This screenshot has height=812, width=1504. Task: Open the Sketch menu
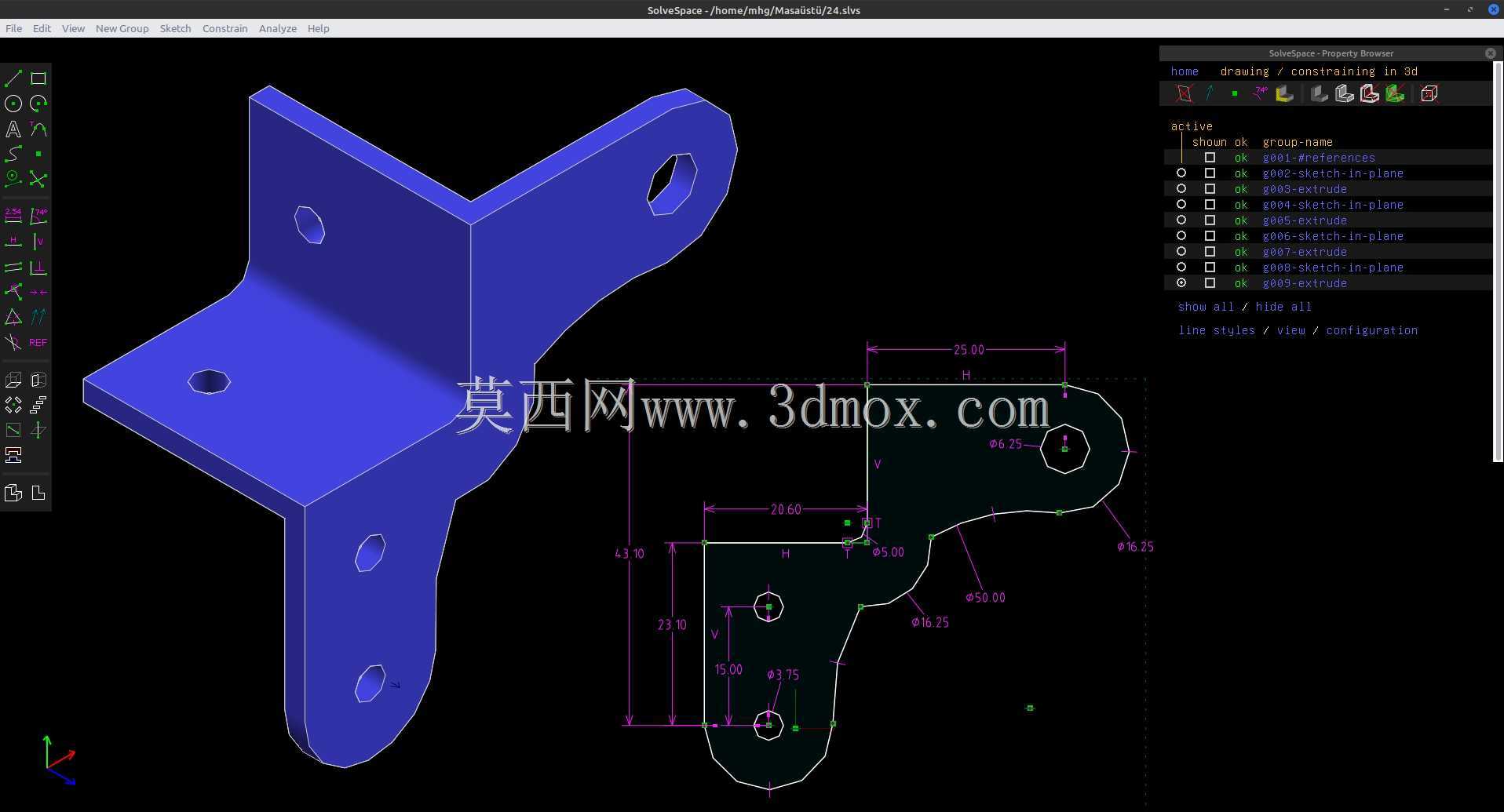(x=175, y=28)
